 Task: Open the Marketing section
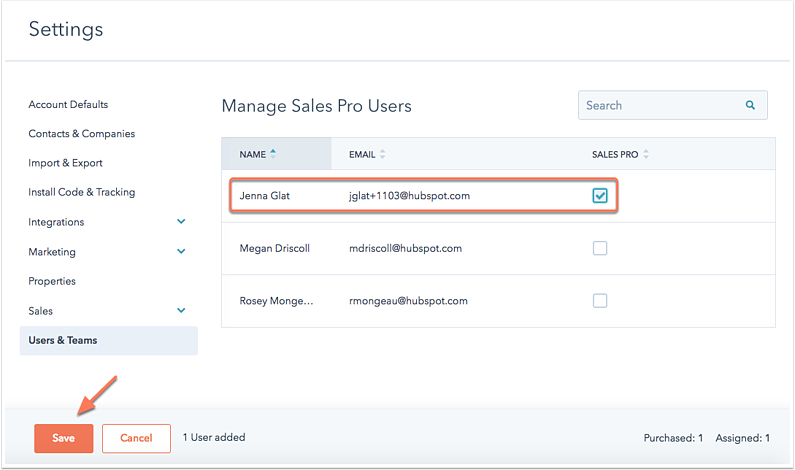(x=52, y=252)
